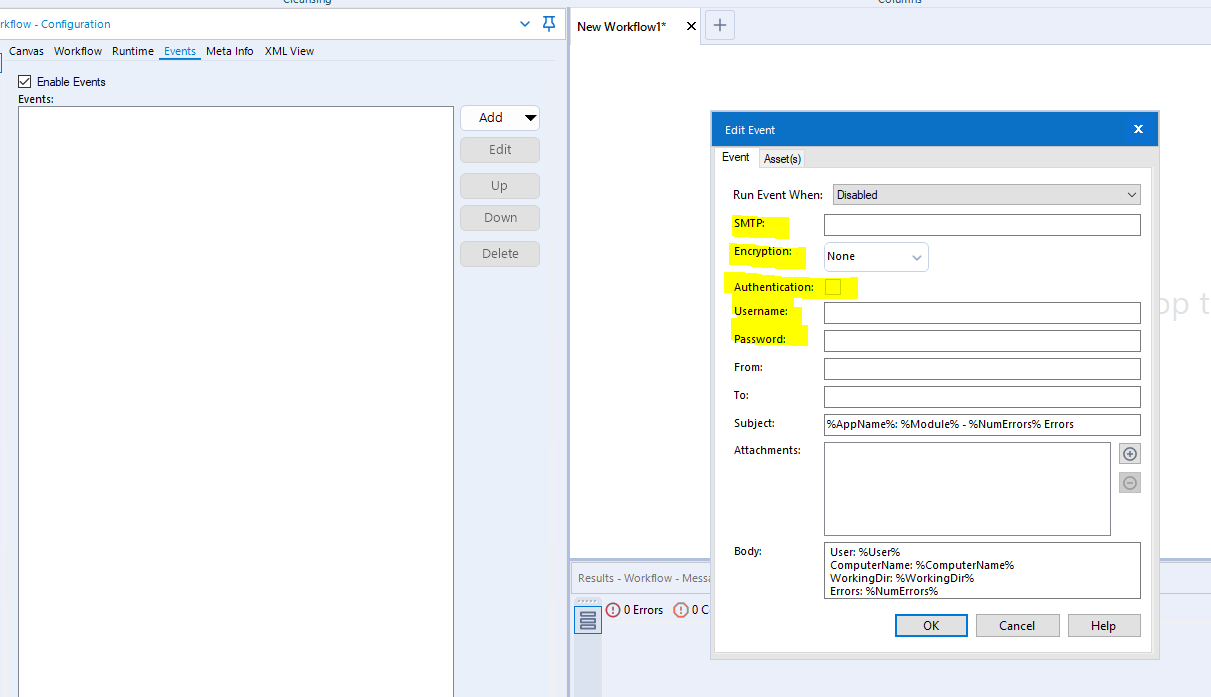This screenshot has width=1211, height=697.
Task: Switch to the XML View tab
Action: [289, 51]
